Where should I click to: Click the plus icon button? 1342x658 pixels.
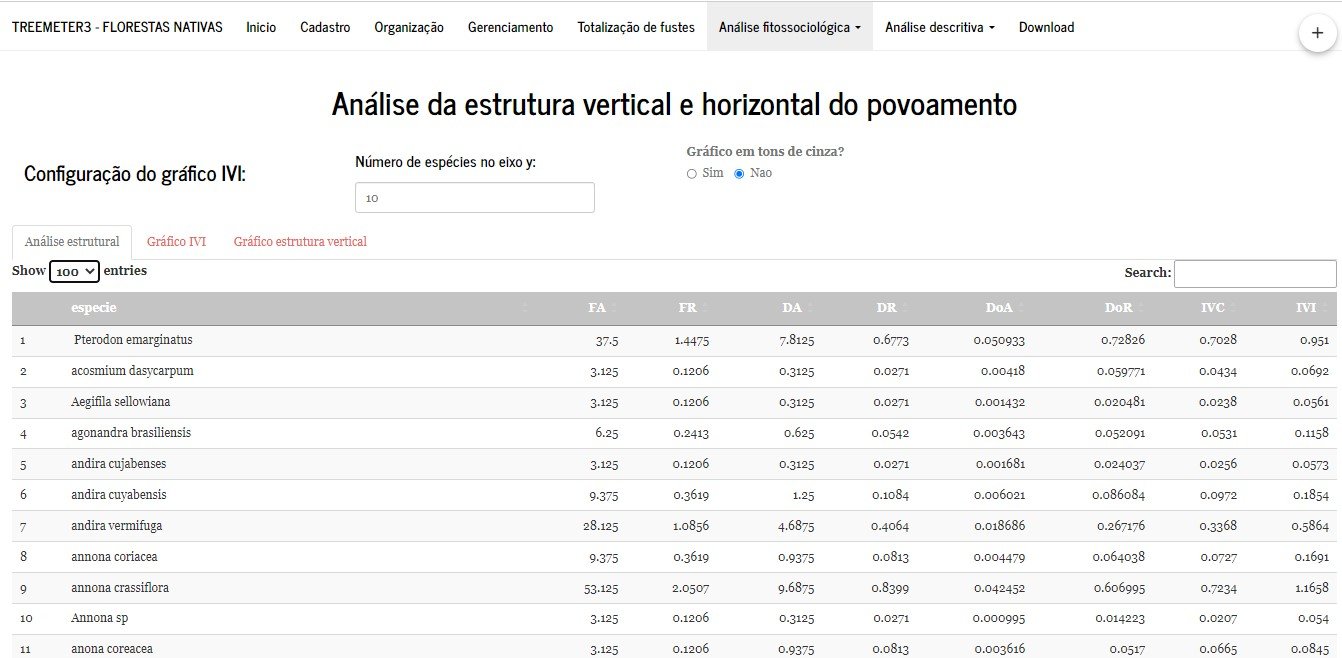tap(1316, 33)
